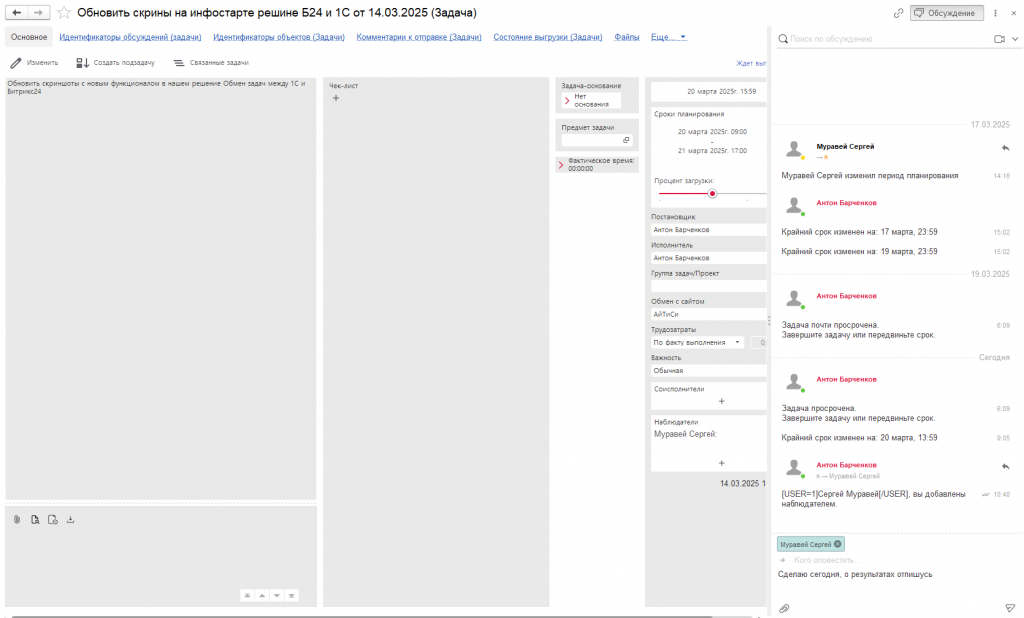Viewport: 1024px width, 618px height.
Task: Add a Соисполнители member with plus
Action: click(722, 401)
